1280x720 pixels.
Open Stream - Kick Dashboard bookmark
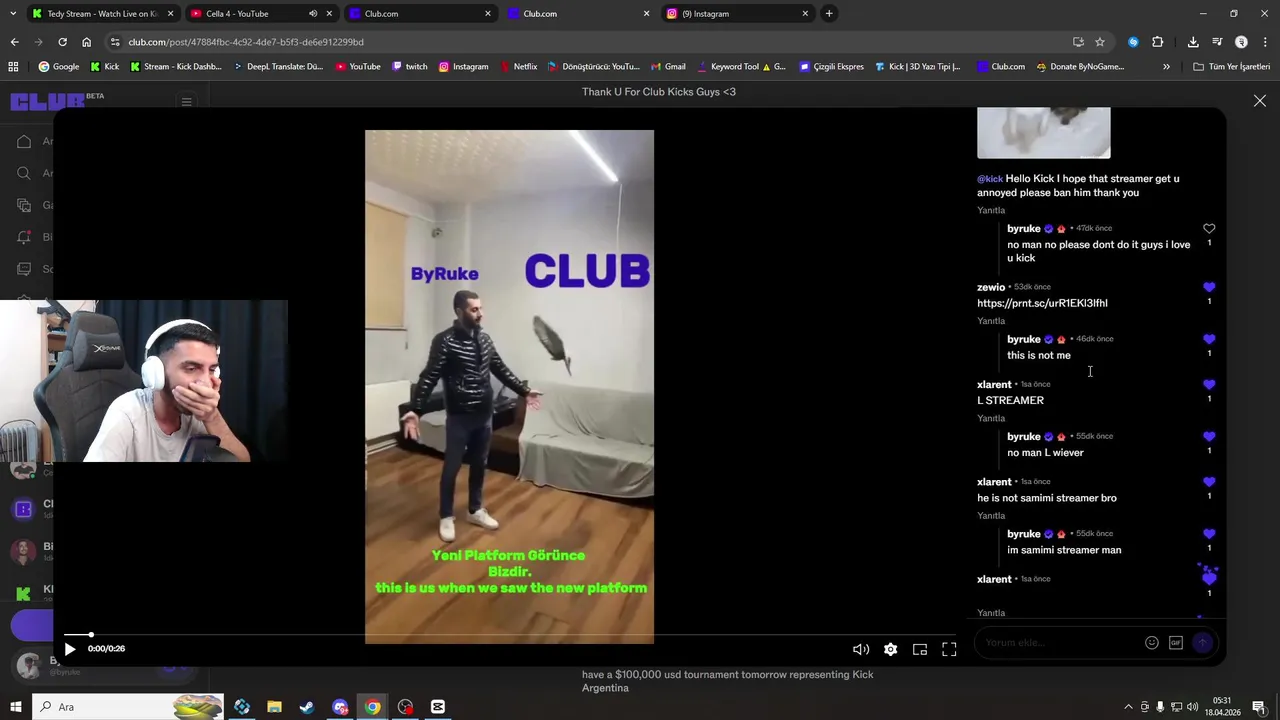(x=176, y=67)
